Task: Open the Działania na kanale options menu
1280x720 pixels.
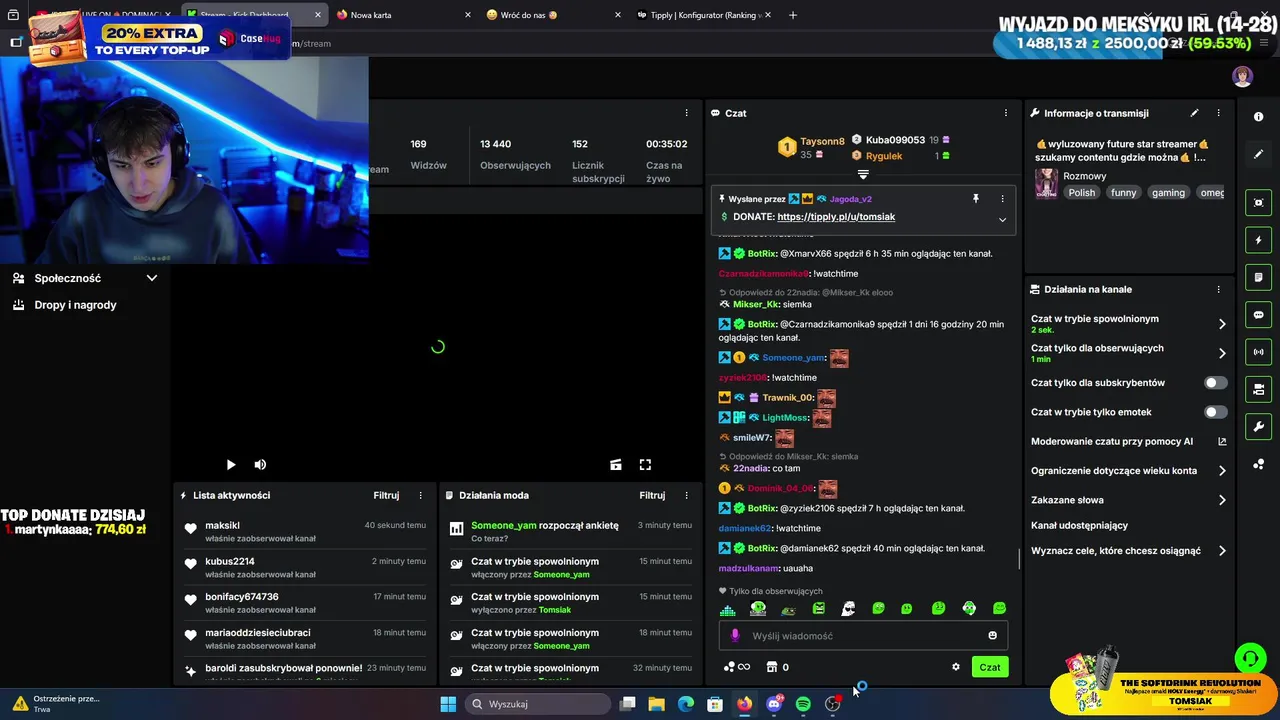Action: click(1218, 289)
